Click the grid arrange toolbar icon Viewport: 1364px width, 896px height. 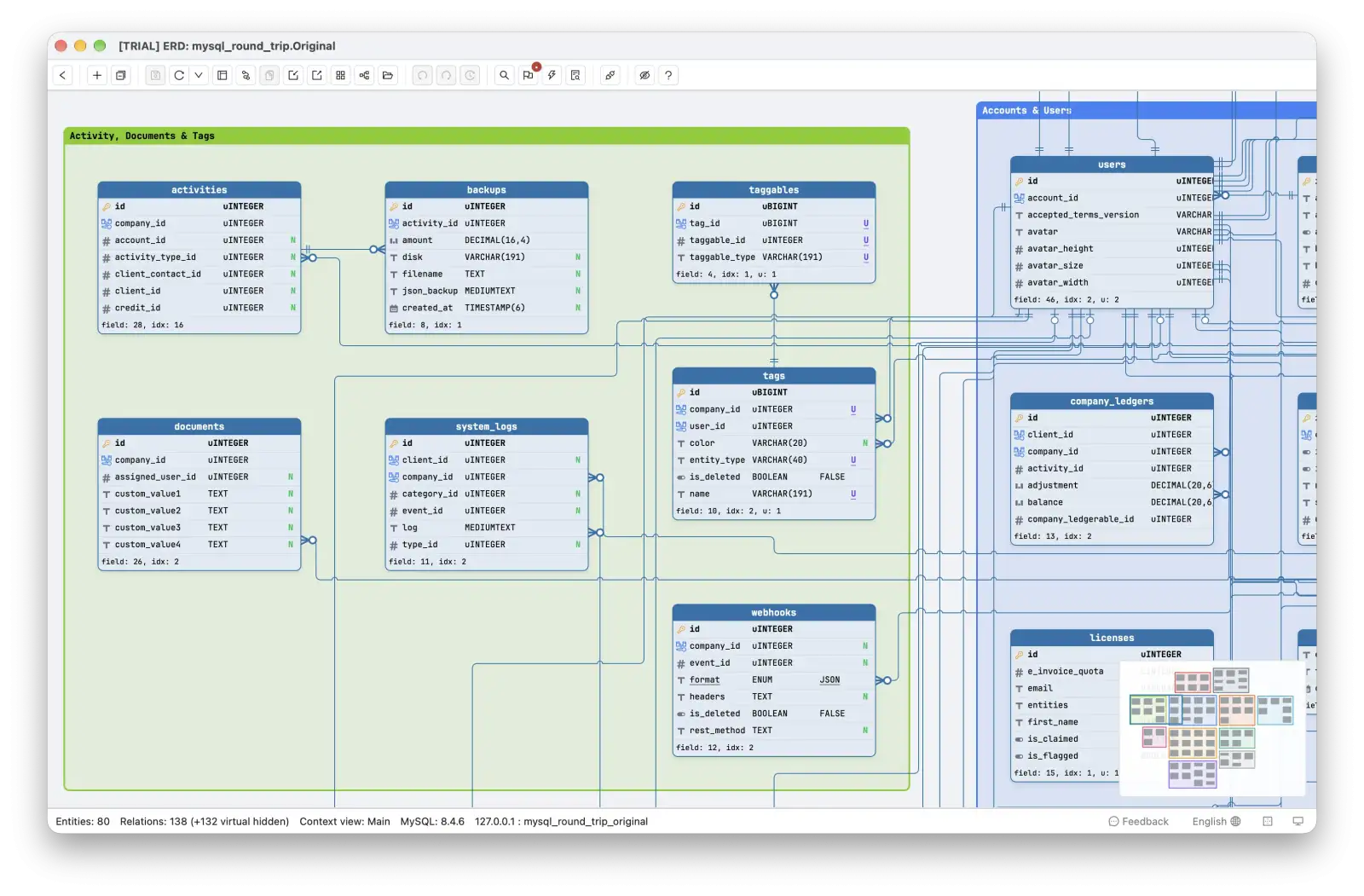click(341, 75)
